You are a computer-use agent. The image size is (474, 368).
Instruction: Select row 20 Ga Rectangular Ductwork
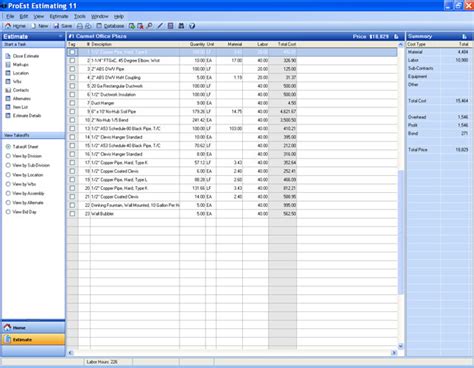pos(232,86)
